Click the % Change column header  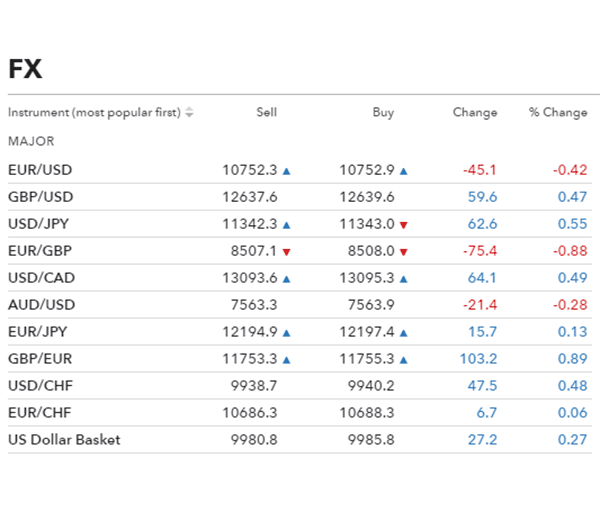pos(558,113)
